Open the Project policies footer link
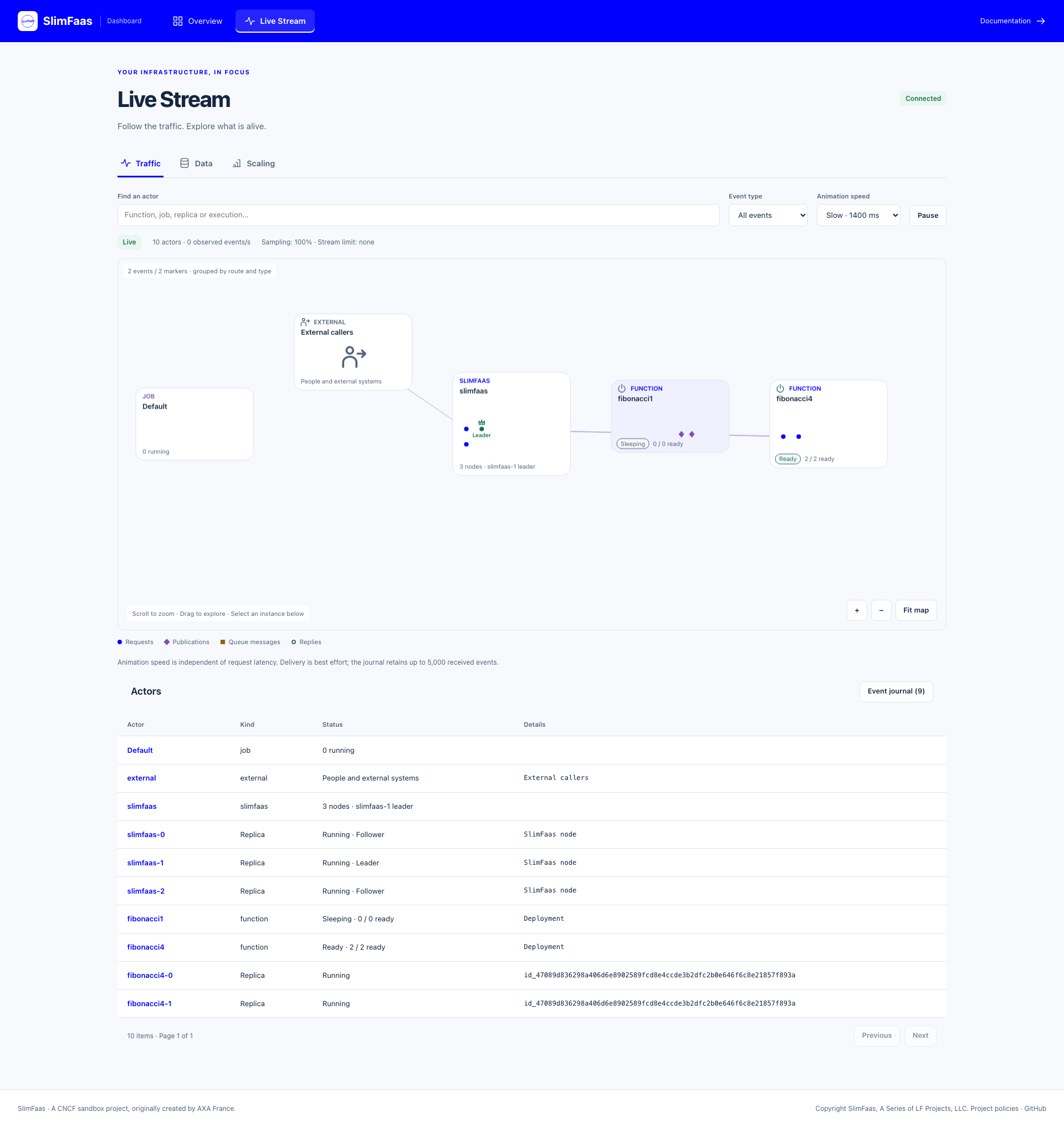The height and width of the screenshot is (1127, 1064). coord(994,1108)
